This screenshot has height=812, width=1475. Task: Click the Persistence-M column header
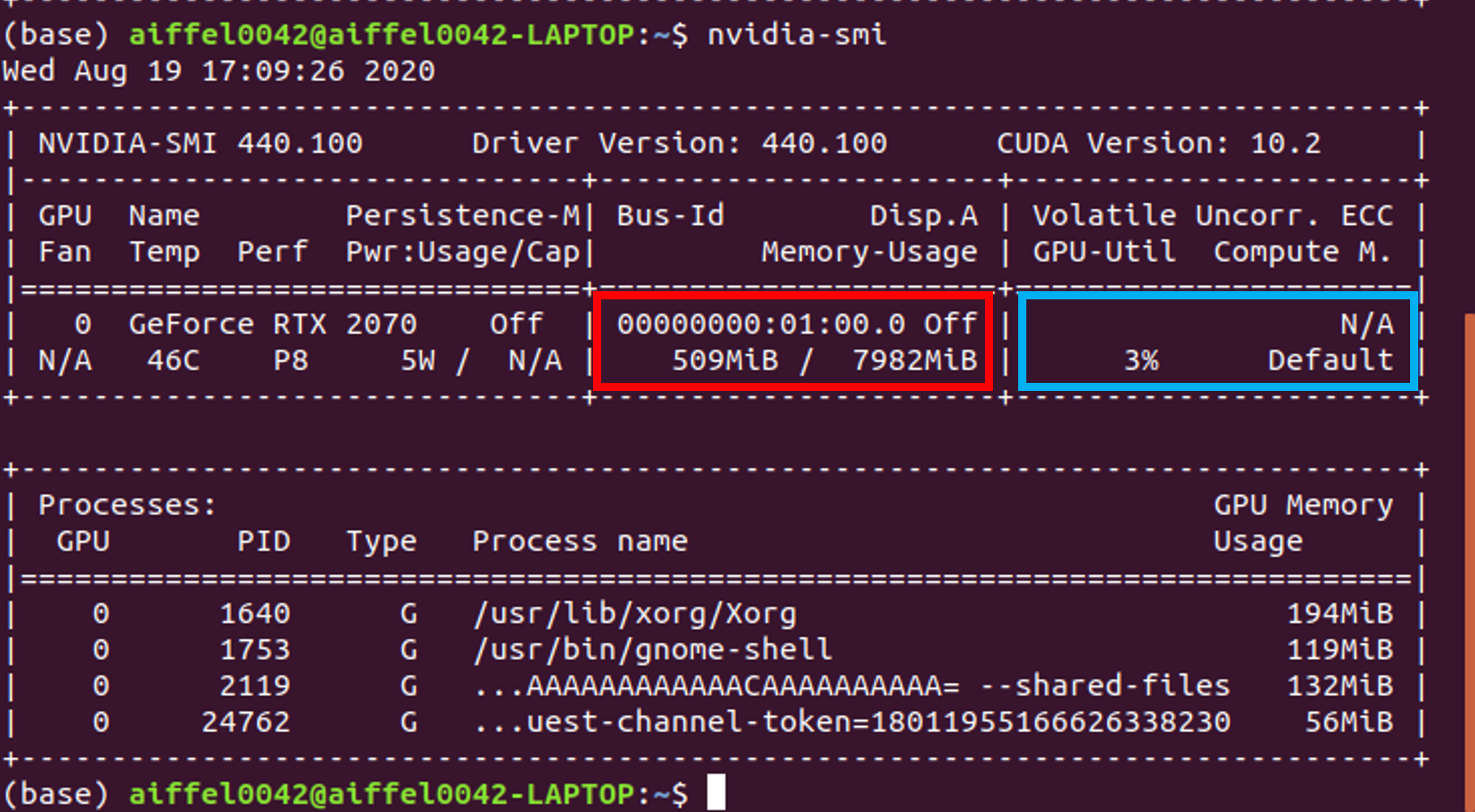(463, 216)
